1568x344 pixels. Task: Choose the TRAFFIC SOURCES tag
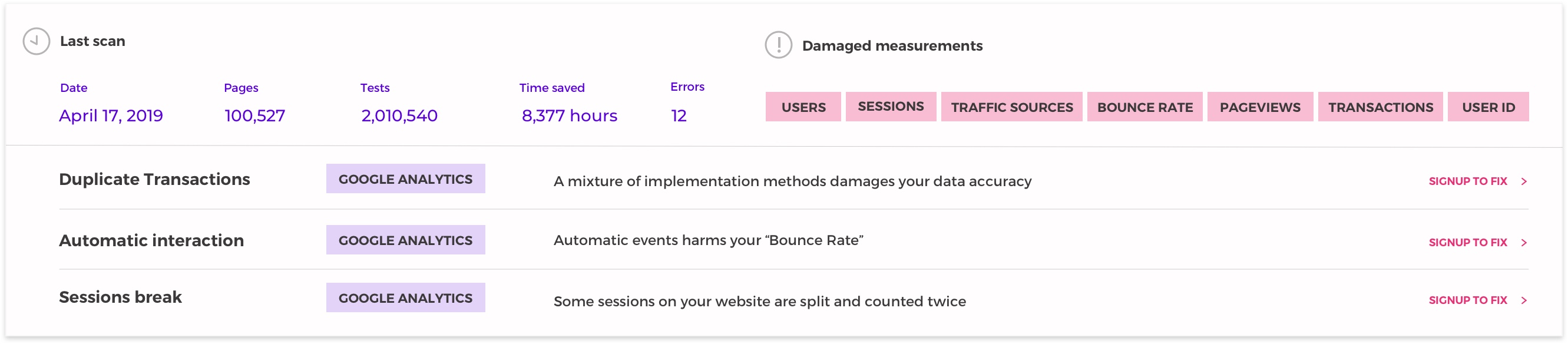[x=1011, y=107]
